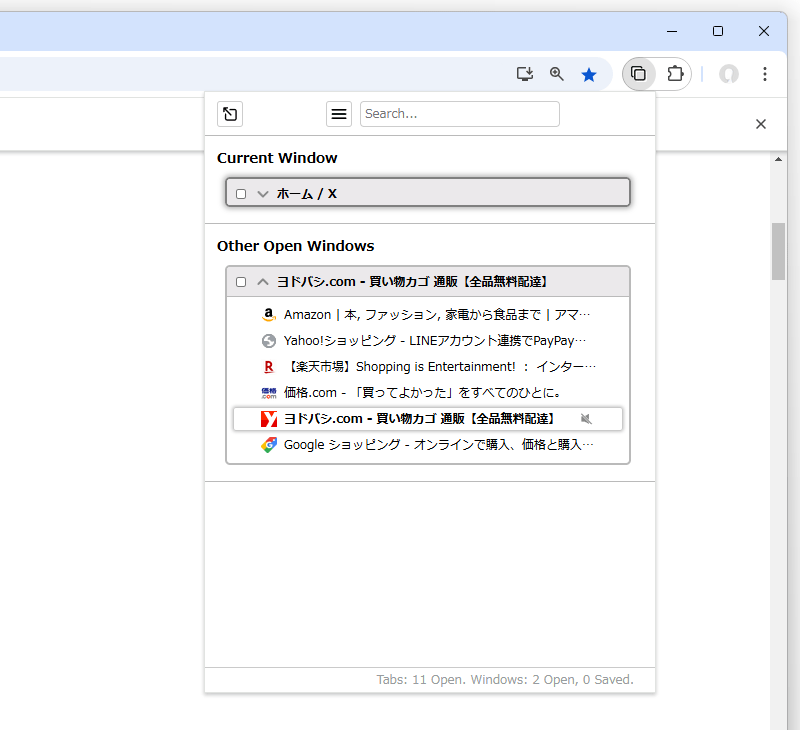
Task: Open the Extensions puzzle piece icon
Action: click(x=675, y=74)
